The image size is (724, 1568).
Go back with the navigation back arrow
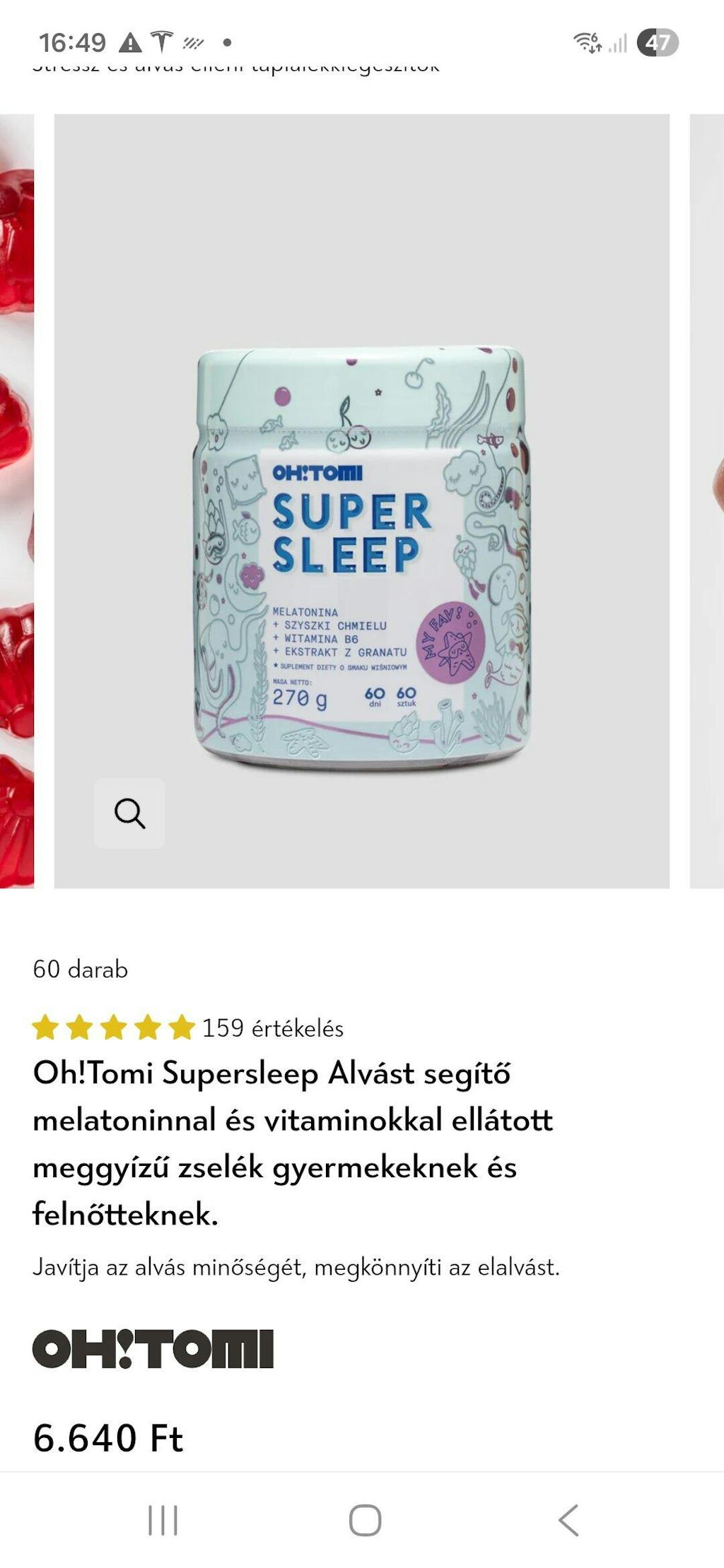coord(568,1519)
